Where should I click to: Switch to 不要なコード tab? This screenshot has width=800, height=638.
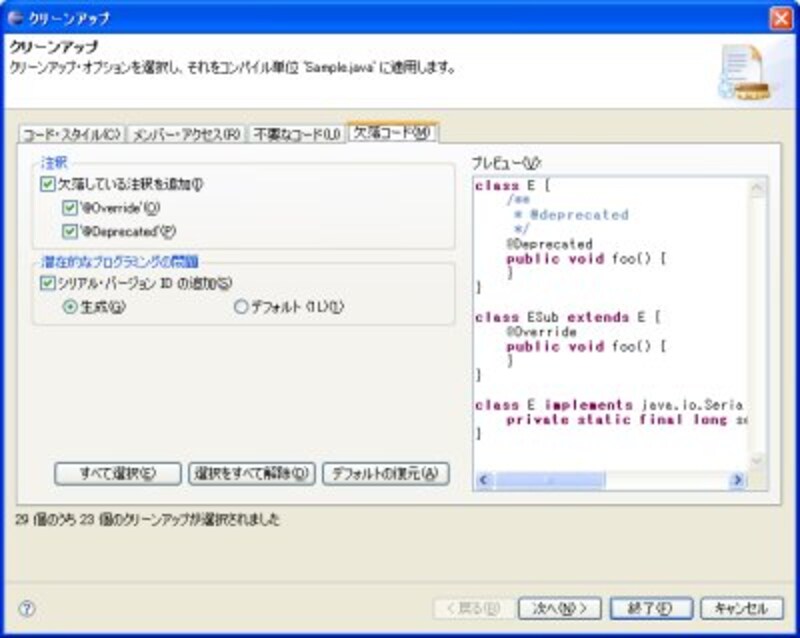click(x=297, y=135)
